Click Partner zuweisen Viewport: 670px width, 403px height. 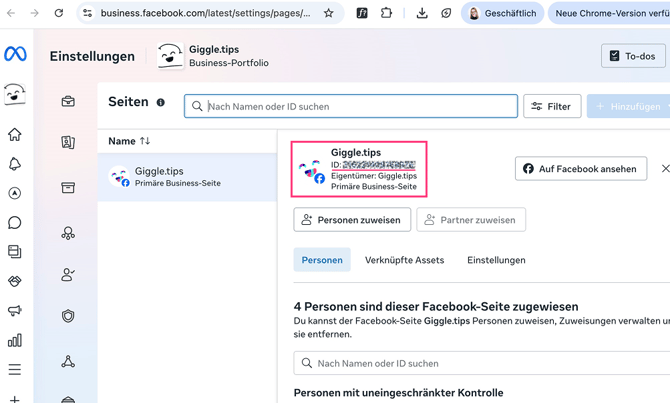coord(471,220)
